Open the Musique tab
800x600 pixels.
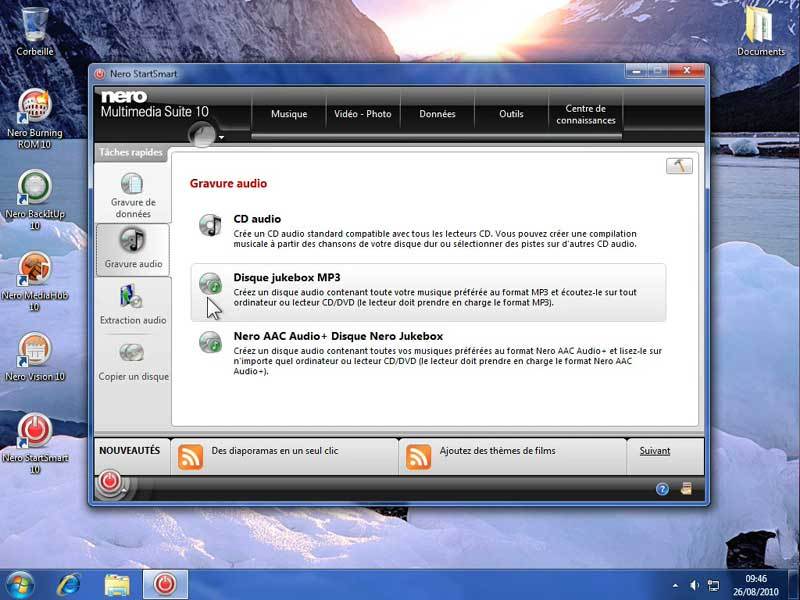(x=289, y=114)
